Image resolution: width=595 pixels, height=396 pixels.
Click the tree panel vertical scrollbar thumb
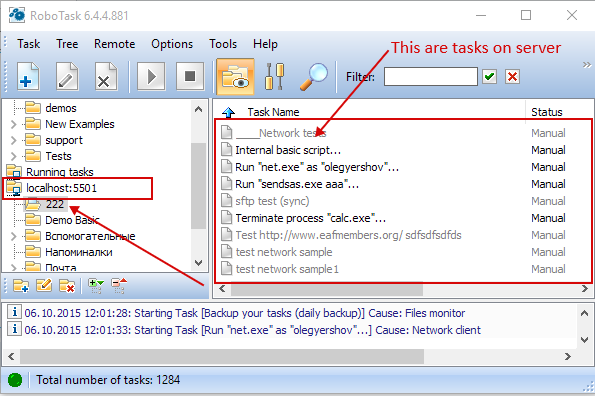[x=198, y=186]
